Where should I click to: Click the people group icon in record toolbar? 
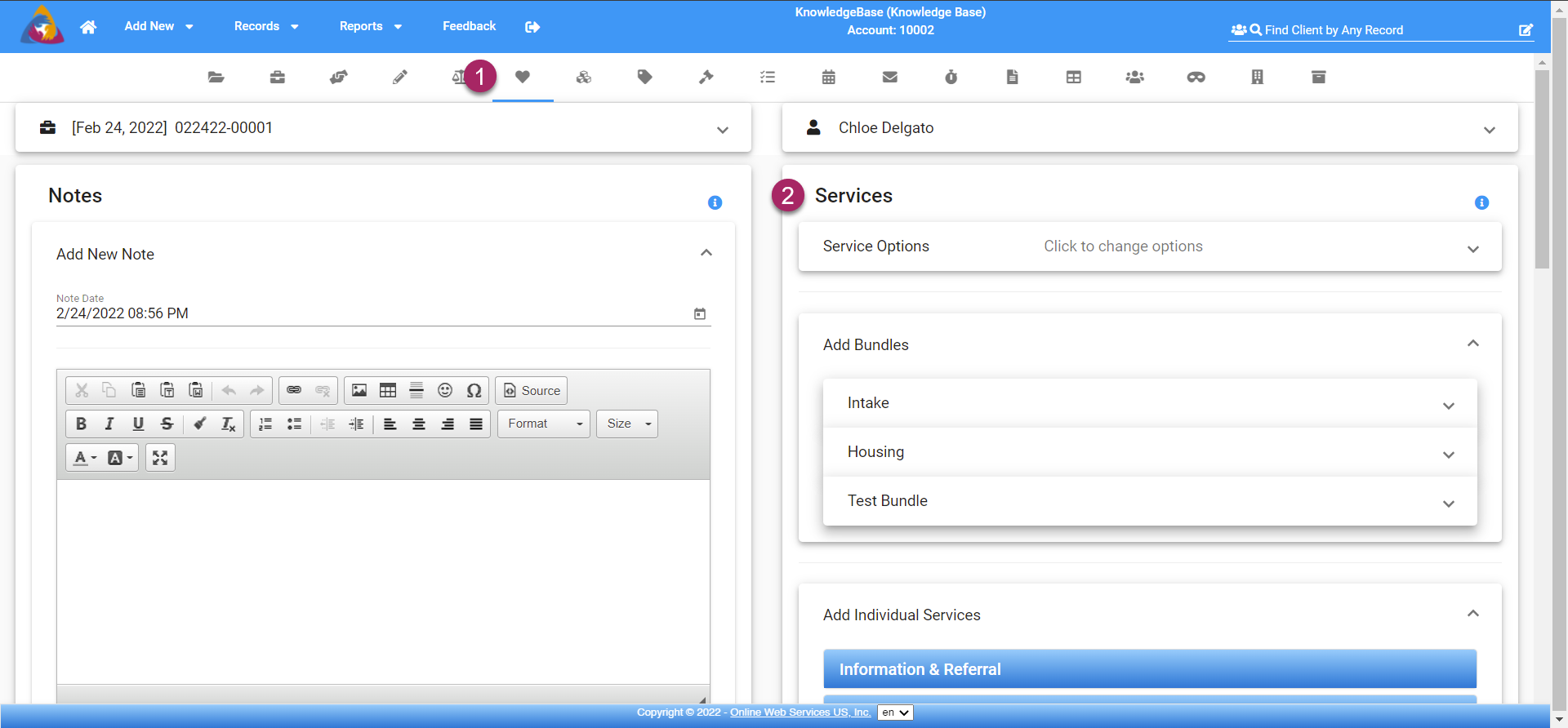(1135, 77)
